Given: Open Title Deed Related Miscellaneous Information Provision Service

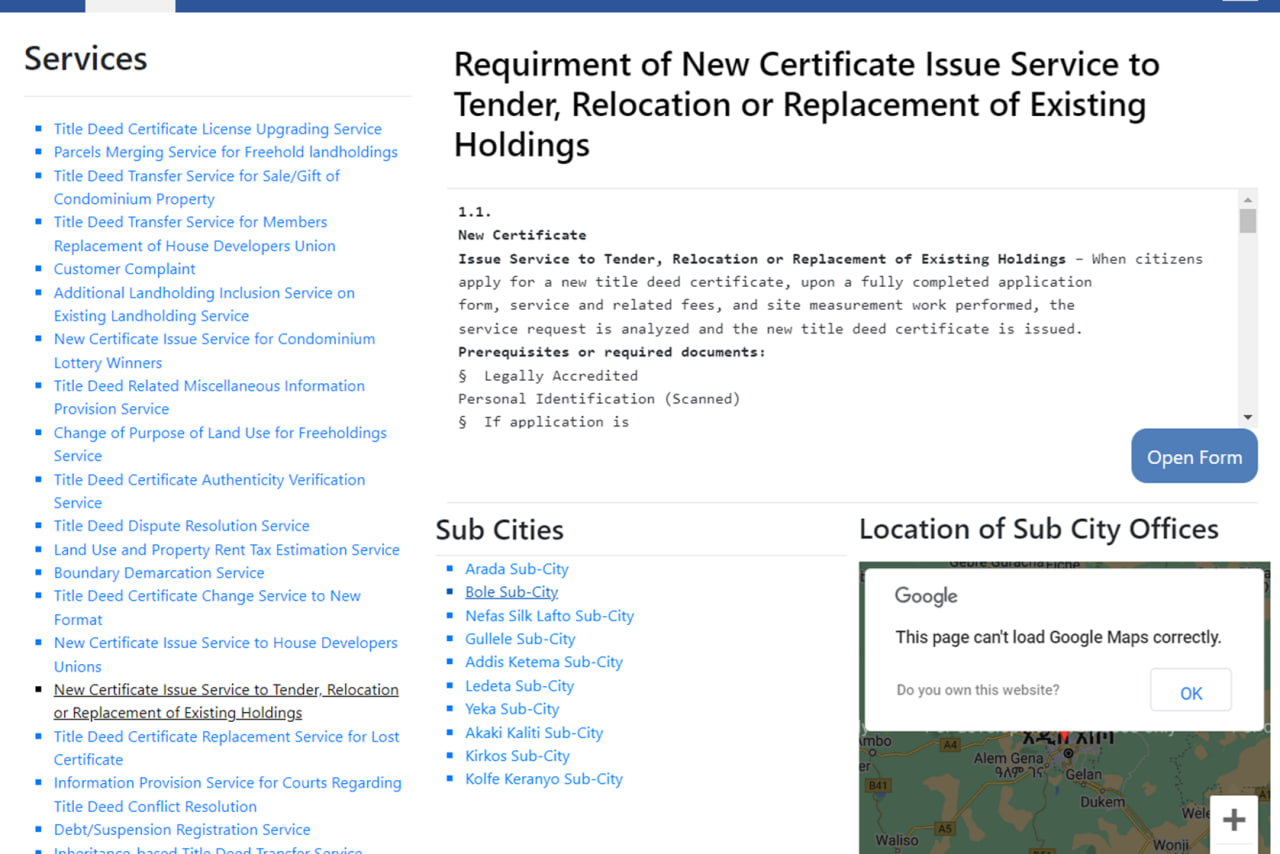Looking at the screenshot, I should pyautogui.click(x=209, y=397).
